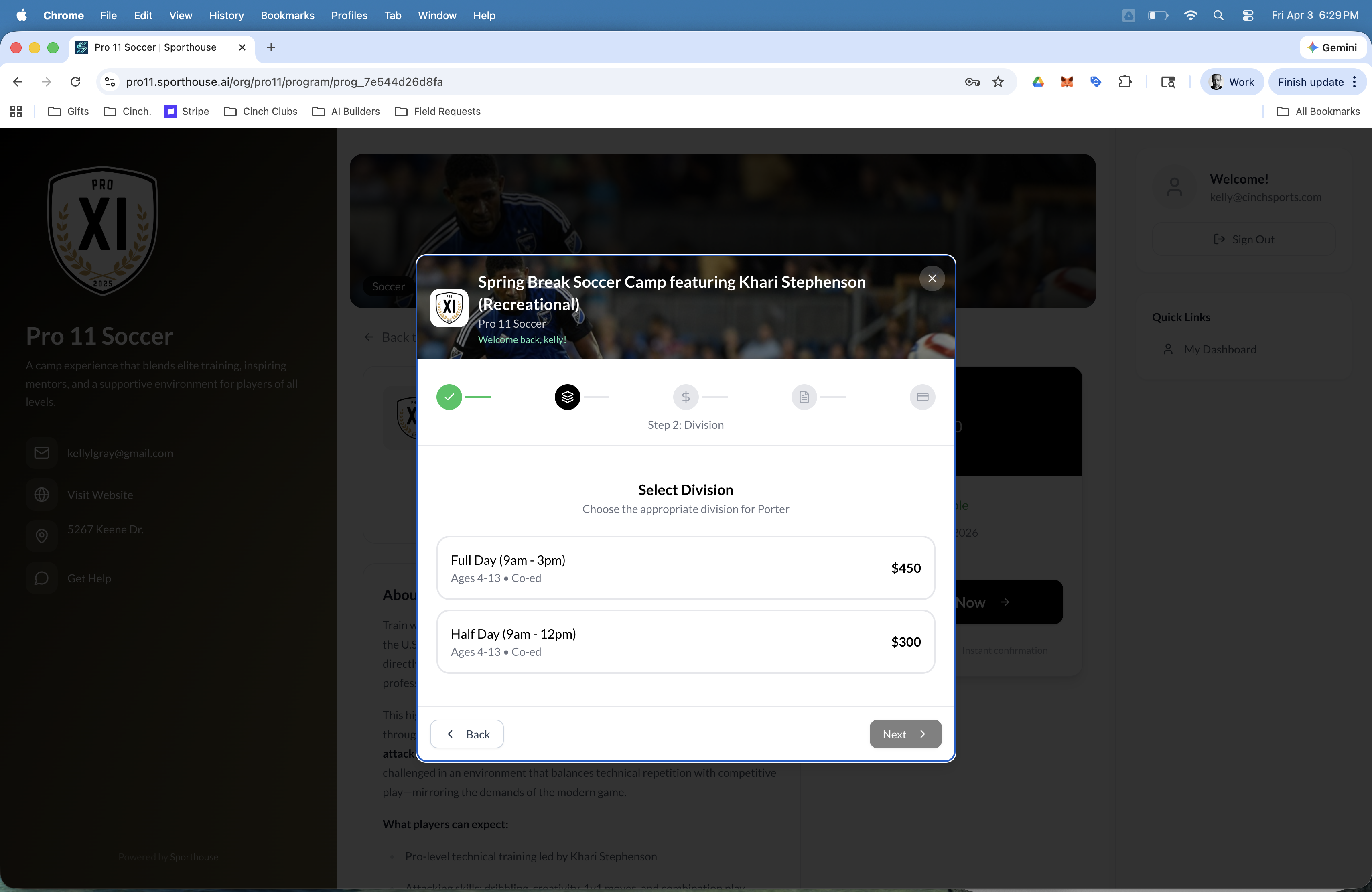
Task: Go to the next registration step
Action: coord(905,734)
